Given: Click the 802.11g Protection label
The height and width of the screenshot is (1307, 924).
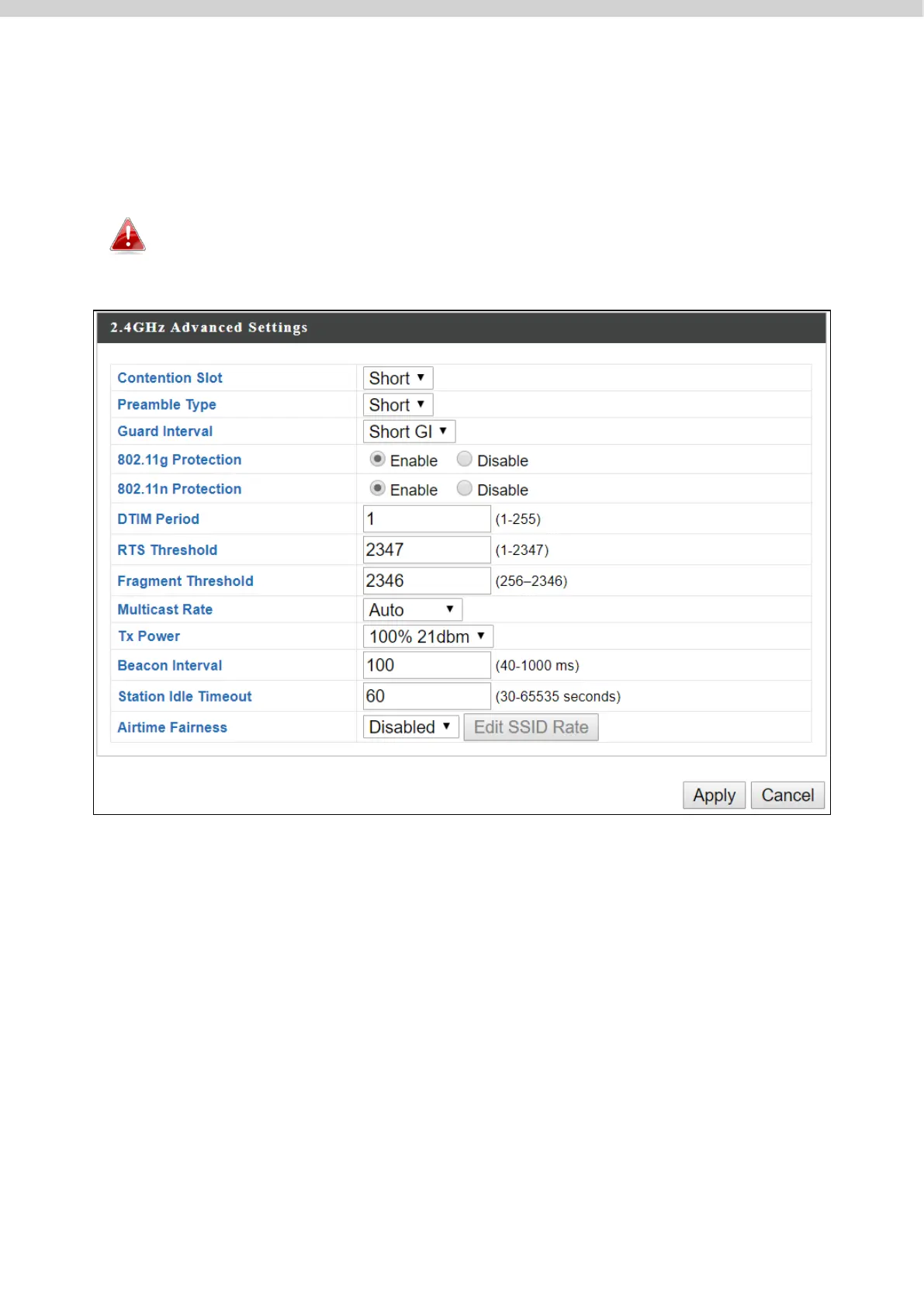Looking at the screenshot, I should [x=179, y=459].
